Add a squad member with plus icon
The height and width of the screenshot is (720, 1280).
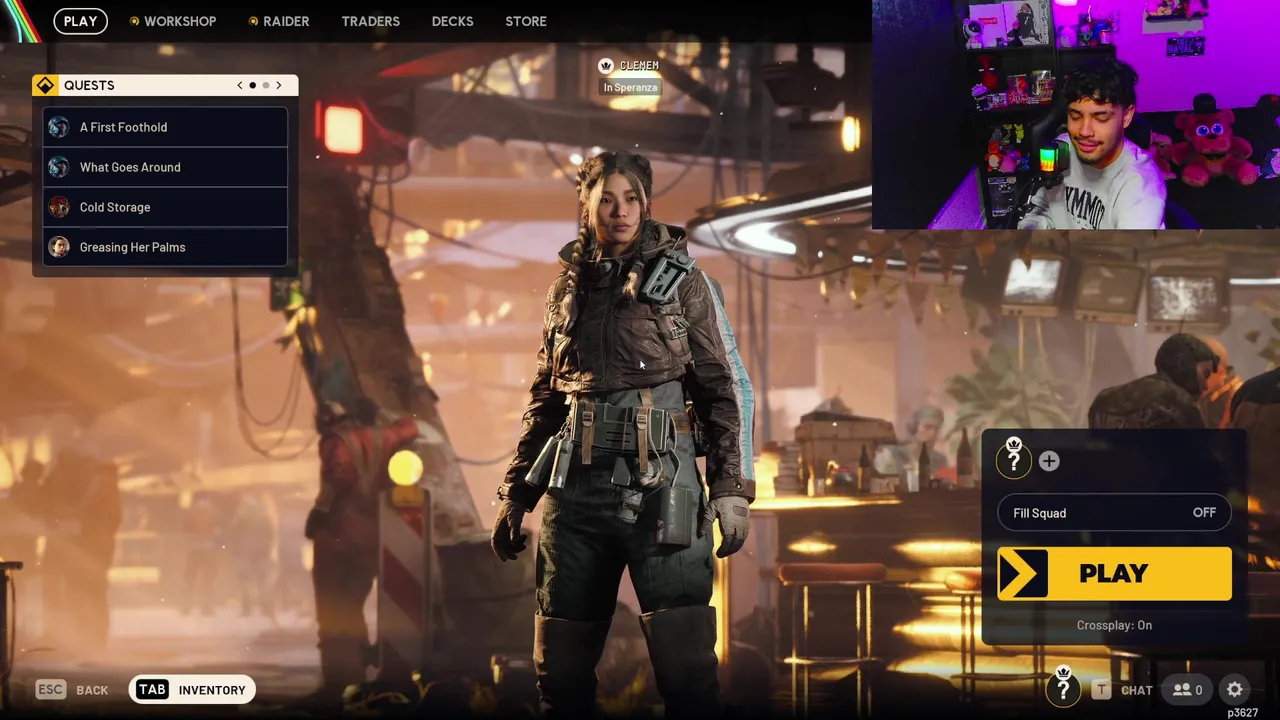pyautogui.click(x=1049, y=461)
